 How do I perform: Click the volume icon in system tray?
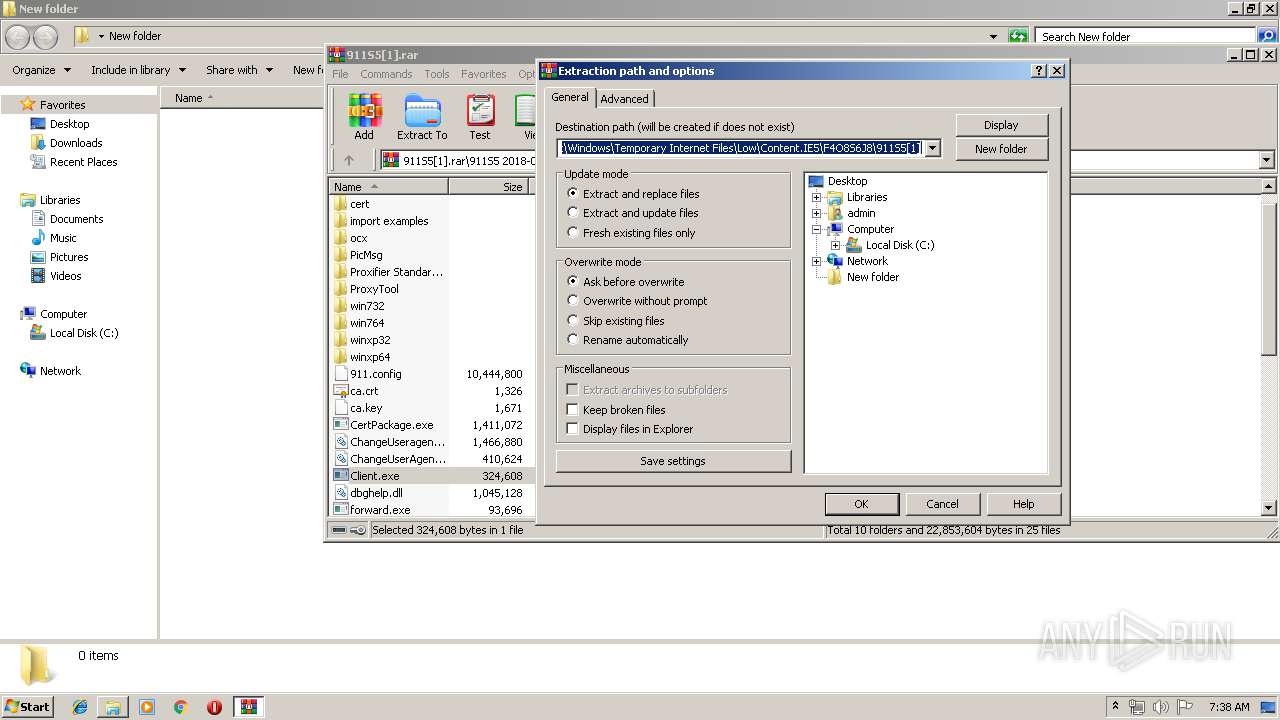pyautogui.click(x=1160, y=707)
